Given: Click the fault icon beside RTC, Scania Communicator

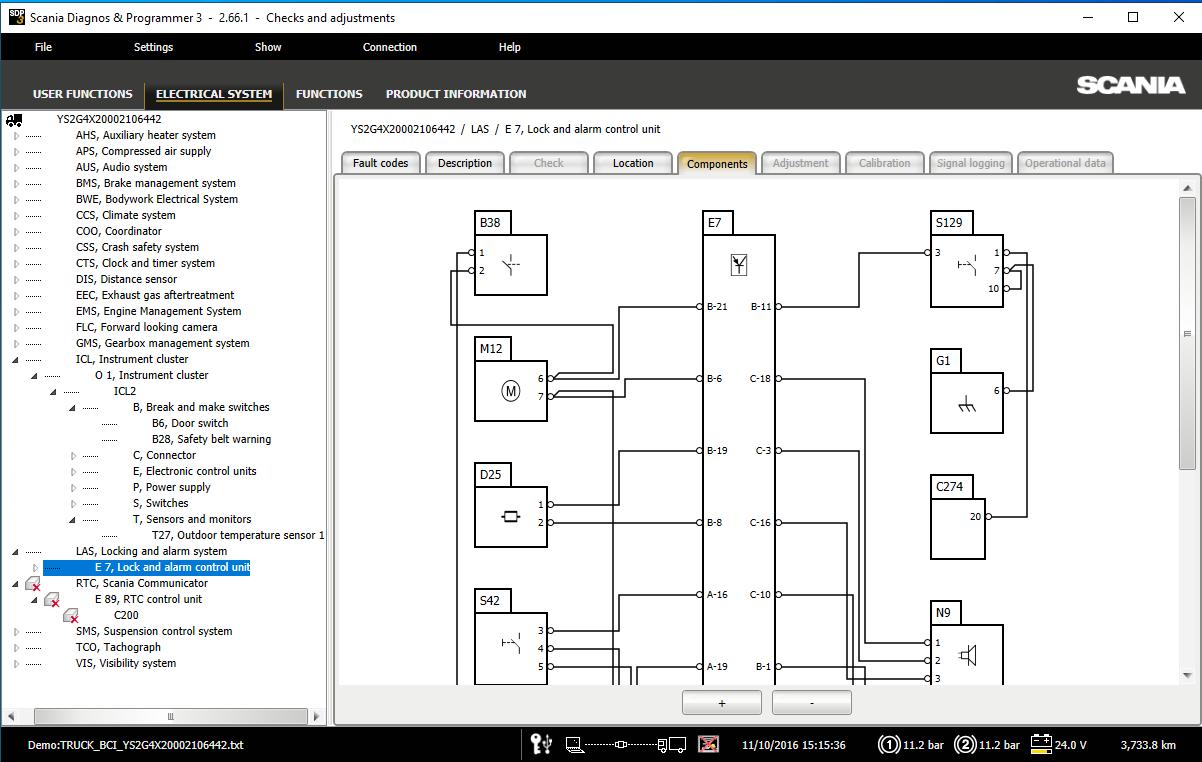Looking at the screenshot, I should [x=33, y=584].
